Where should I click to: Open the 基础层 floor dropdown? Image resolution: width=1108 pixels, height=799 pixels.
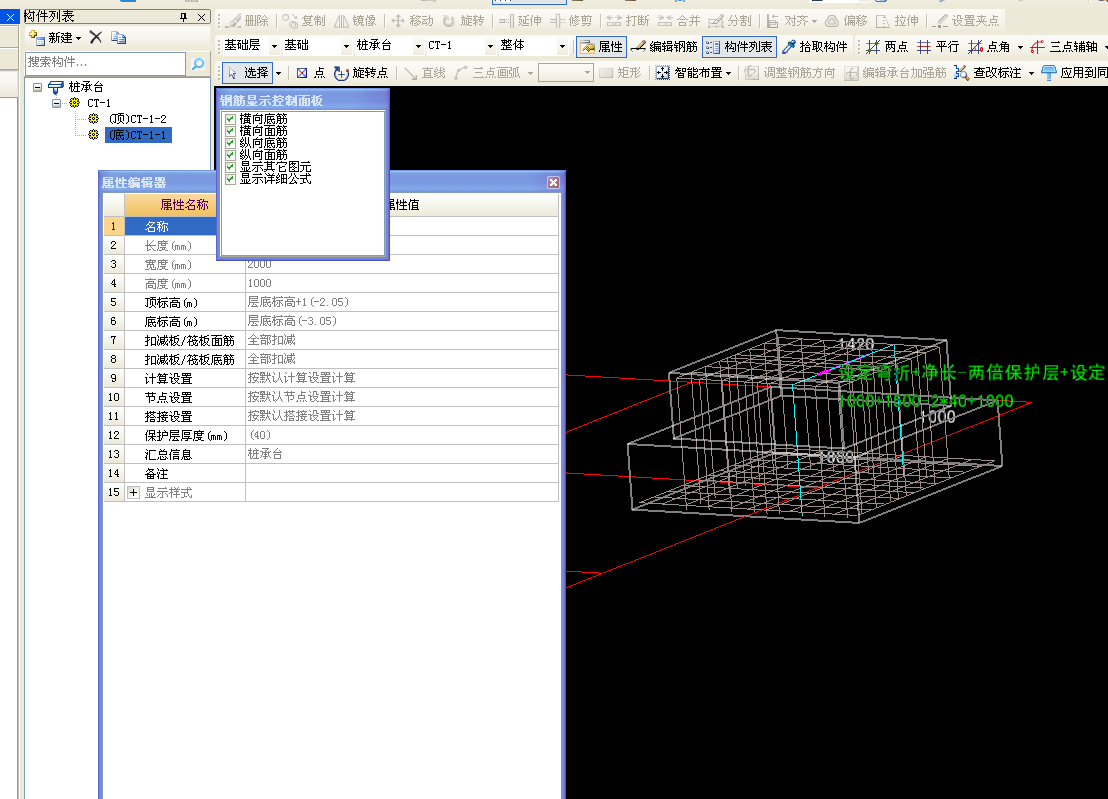(274, 47)
